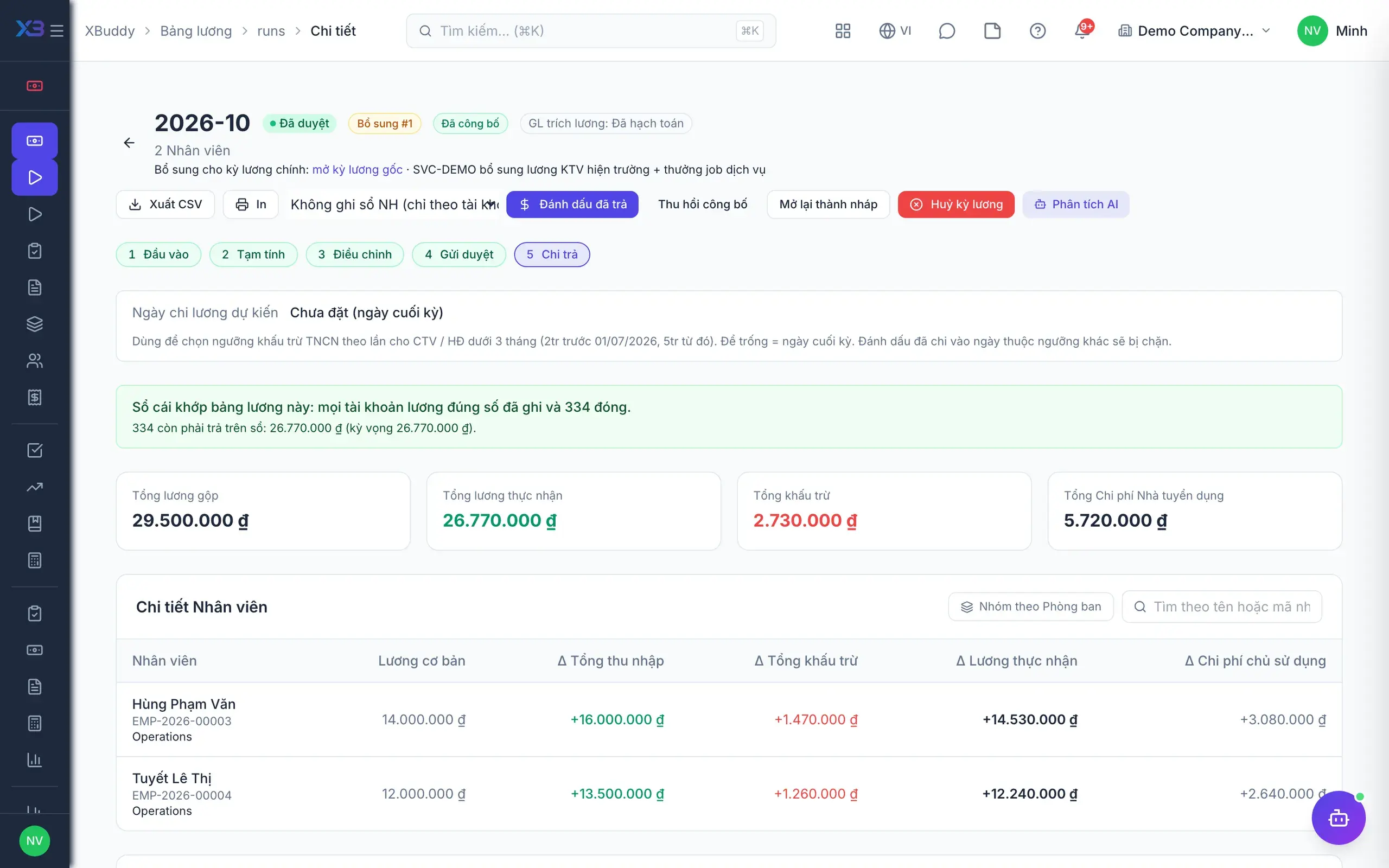Focus the employee name search field

point(1222,607)
